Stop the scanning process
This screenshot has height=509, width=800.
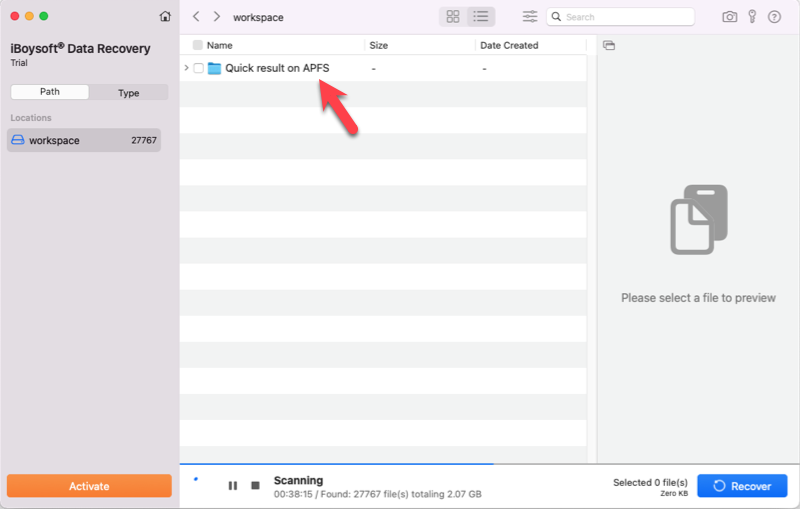(x=256, y=485)
